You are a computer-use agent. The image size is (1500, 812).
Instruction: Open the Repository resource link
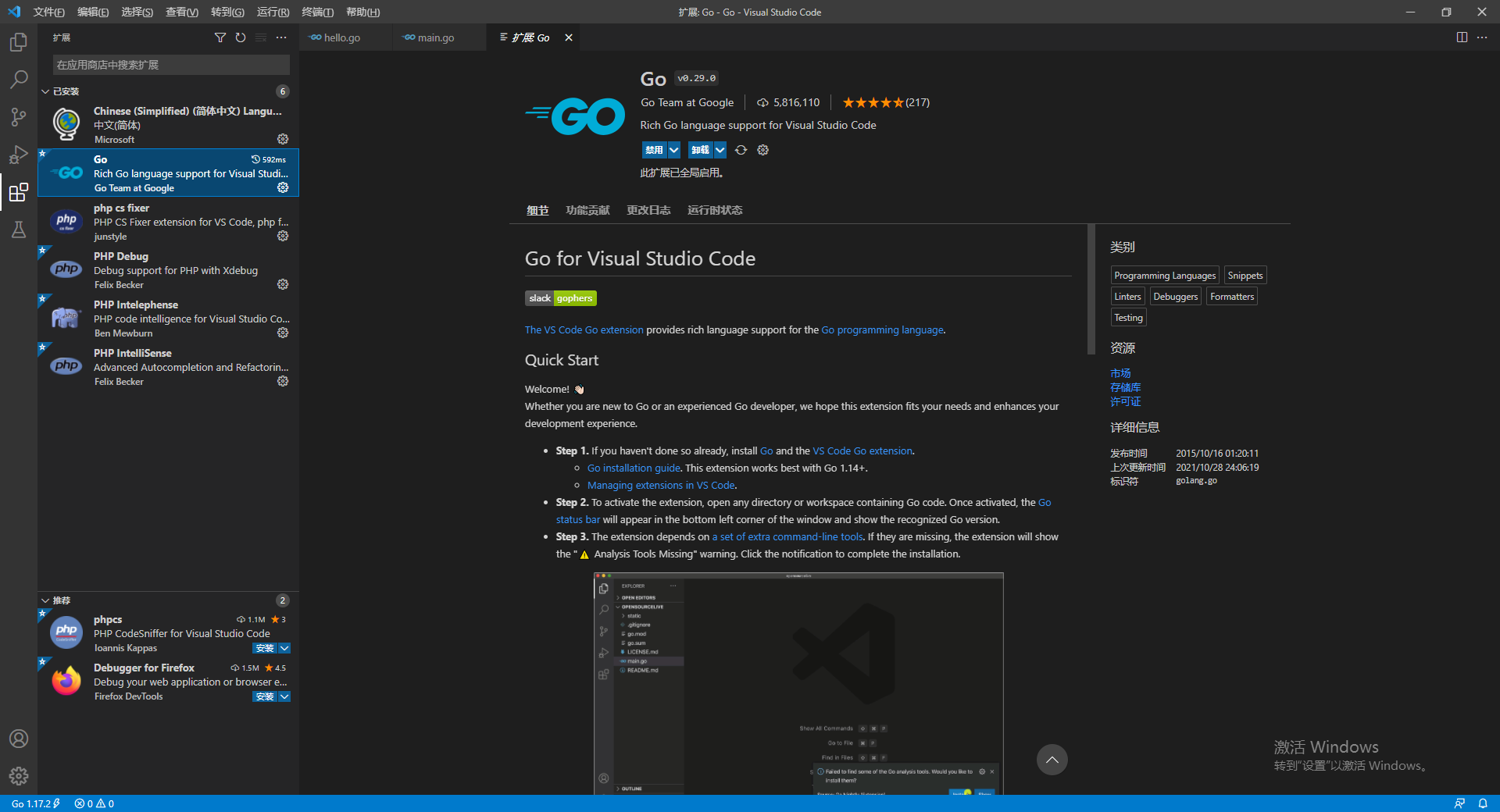(x=1126, y=387)
